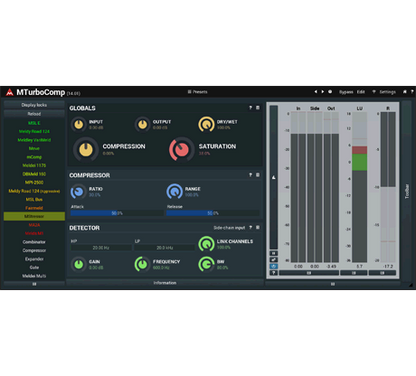Select the Fairmeld device
416x376 pixels.
point(34,208)
